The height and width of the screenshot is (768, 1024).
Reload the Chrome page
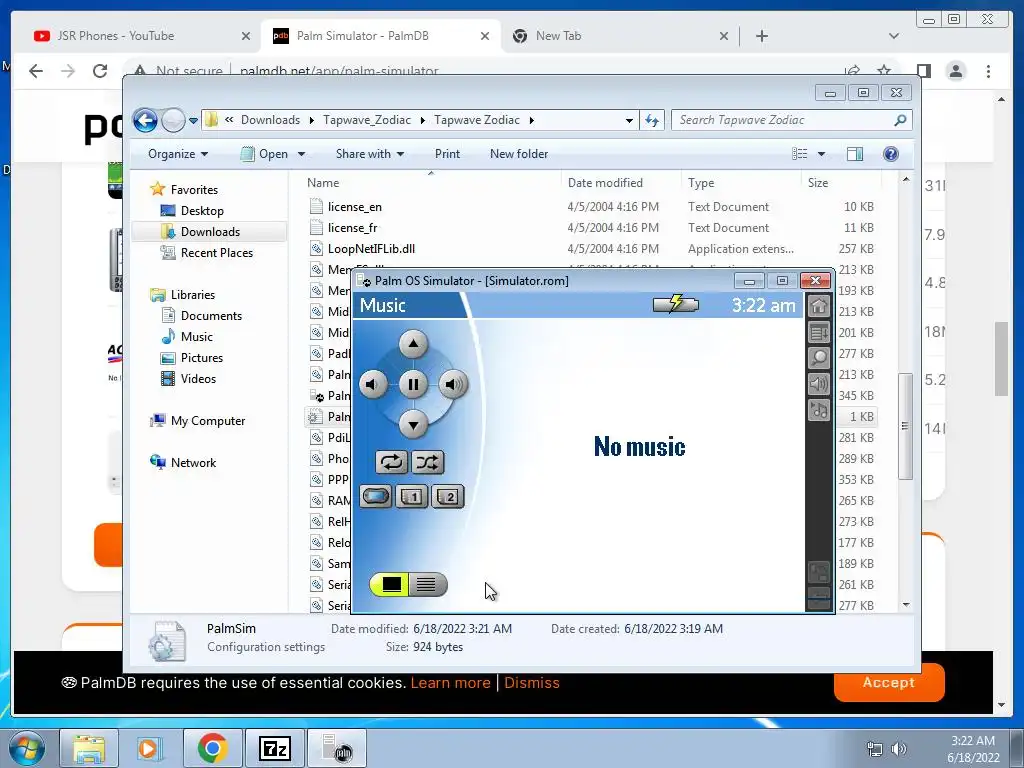(100, 71)
